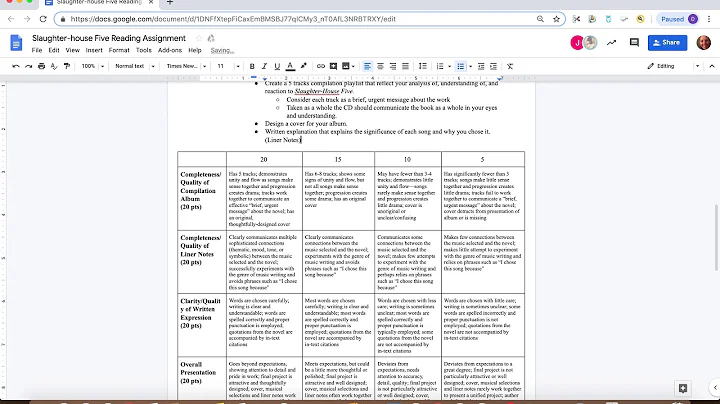Click the vertical scrollbar thumb

(716, 237)
